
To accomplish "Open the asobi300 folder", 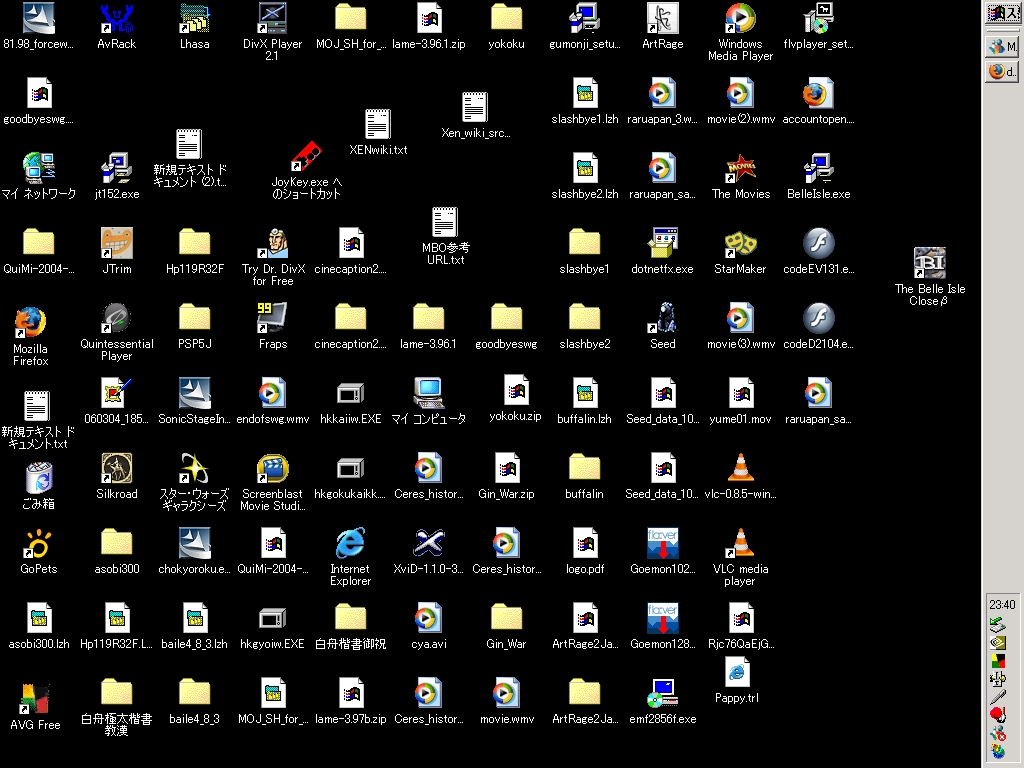I will [116, 552].
